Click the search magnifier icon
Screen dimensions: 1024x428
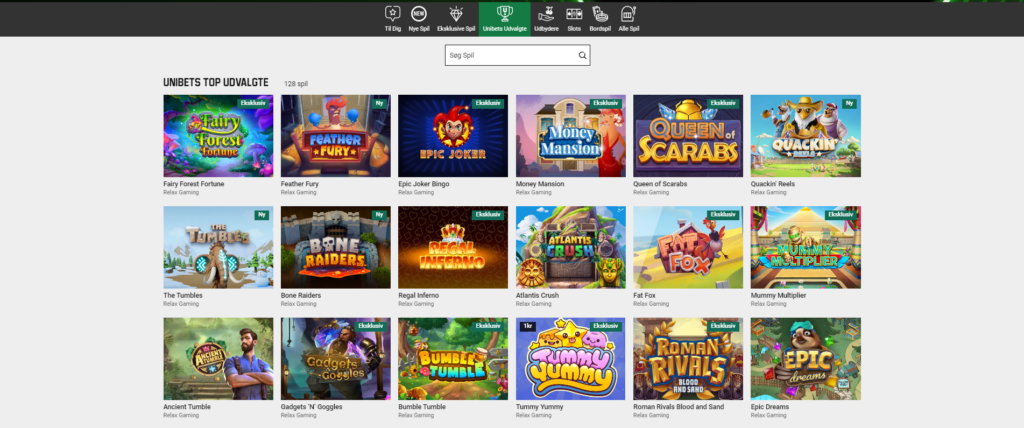(x=582, y=56)
